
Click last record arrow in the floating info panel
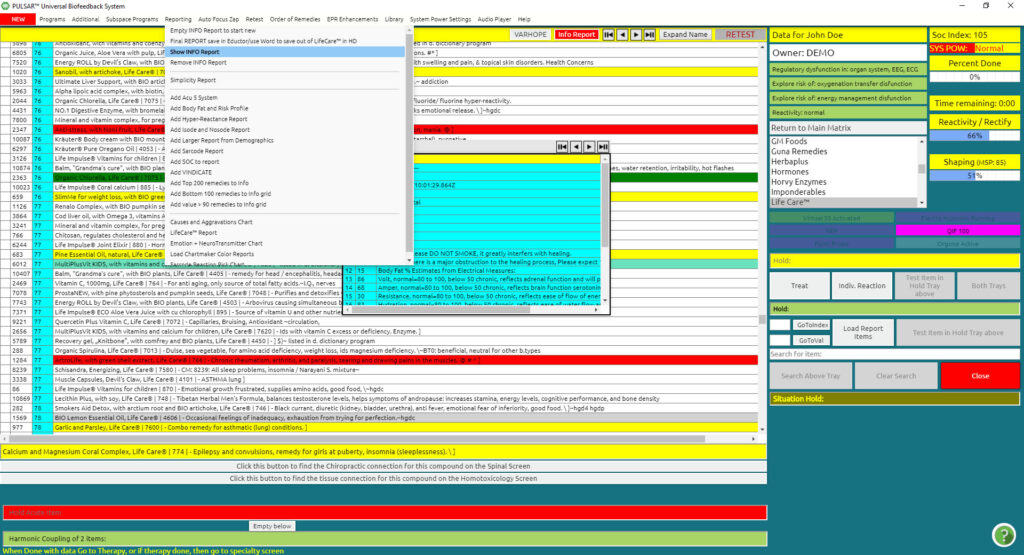(602, 147)
